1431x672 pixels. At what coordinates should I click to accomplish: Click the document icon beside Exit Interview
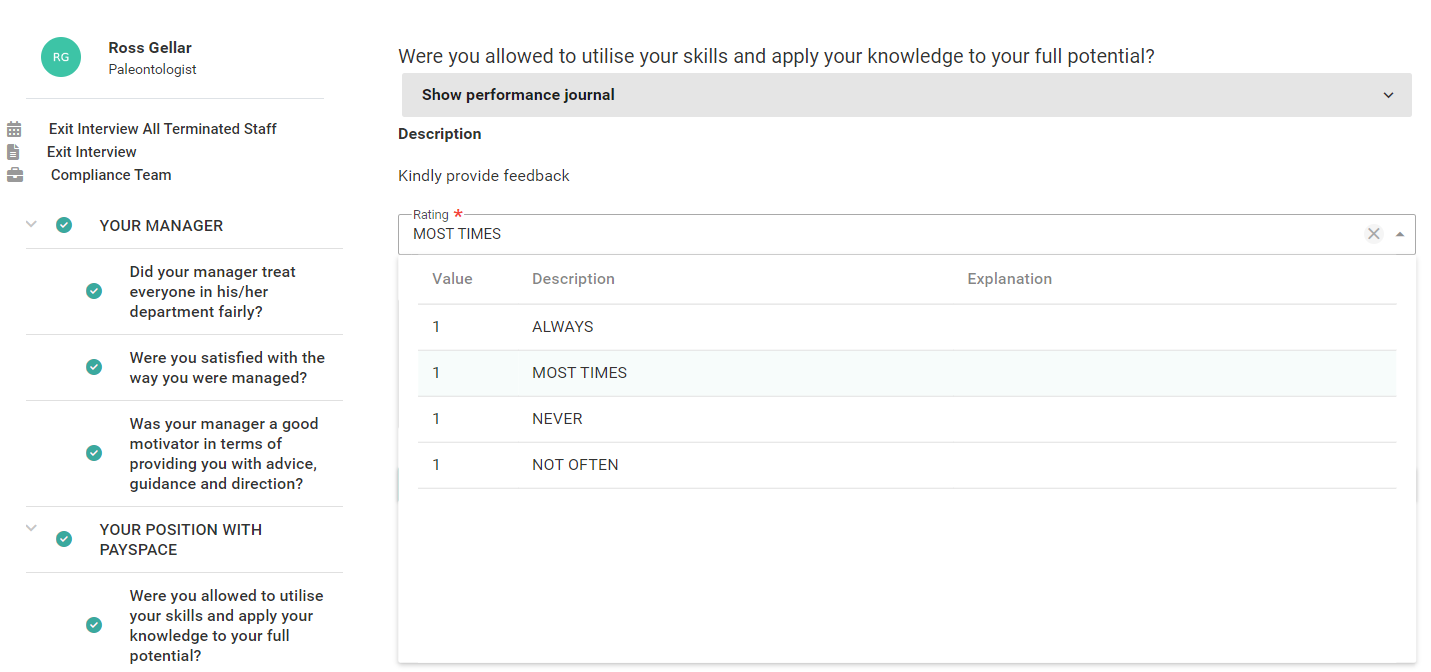click(13, 152)
